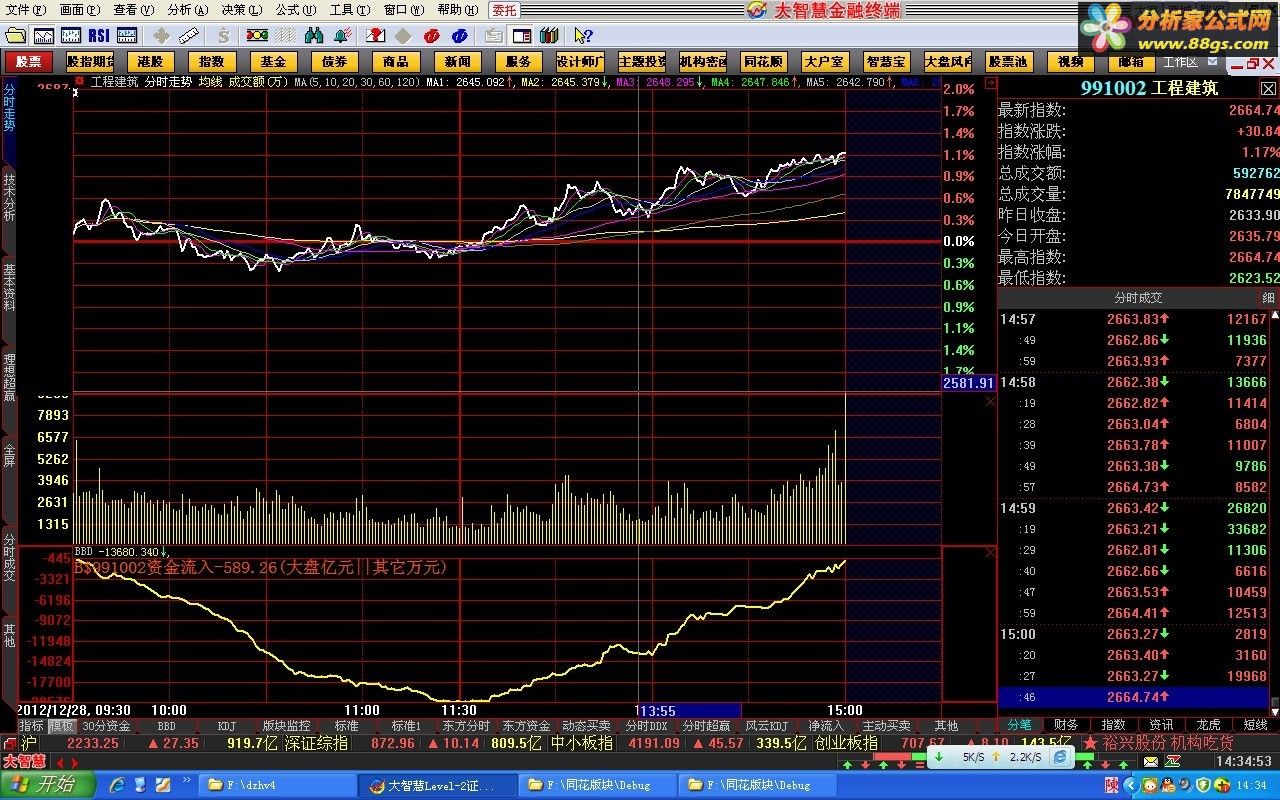Open the 股票池 category button

(1008, 62)
